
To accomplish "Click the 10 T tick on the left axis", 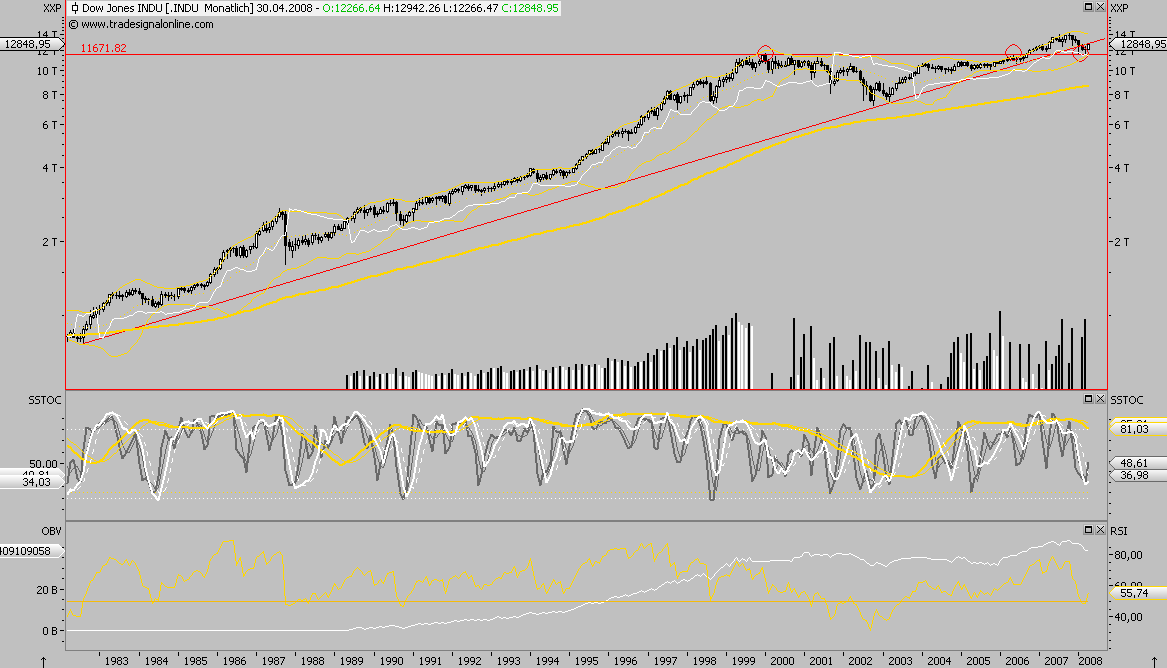I will pyautogui.click(x=48, y=71).
